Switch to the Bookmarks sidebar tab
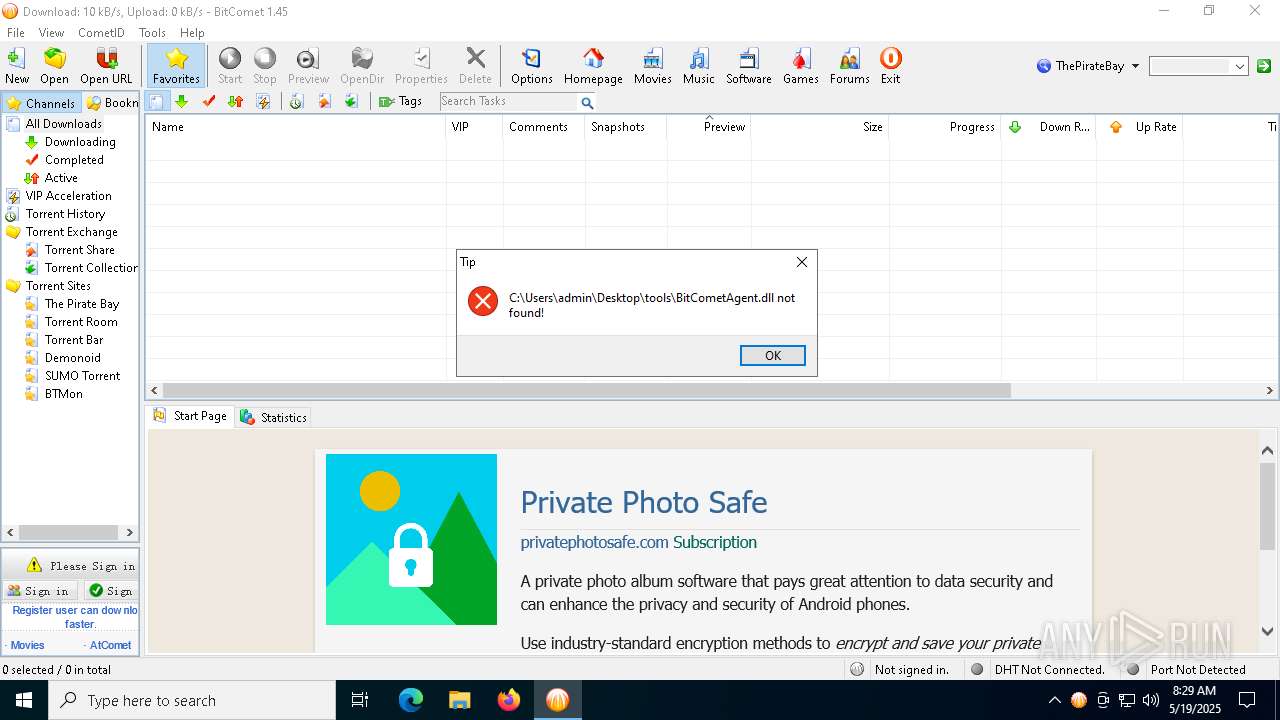The image size is (1280, 720). point(111,103)
